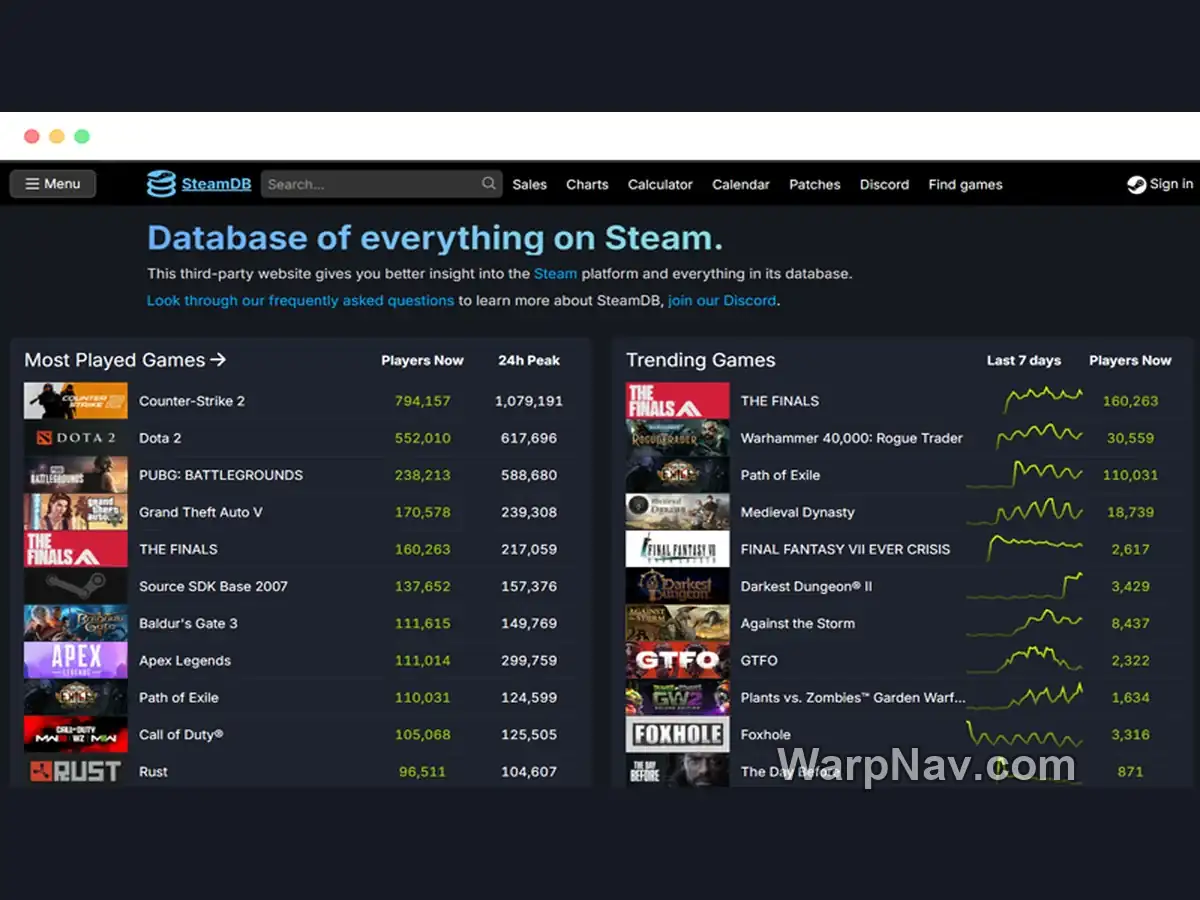Open Grand Theft Auto V game name
Viewport: 1200px width, 900px height.
(x=201, y=512)
